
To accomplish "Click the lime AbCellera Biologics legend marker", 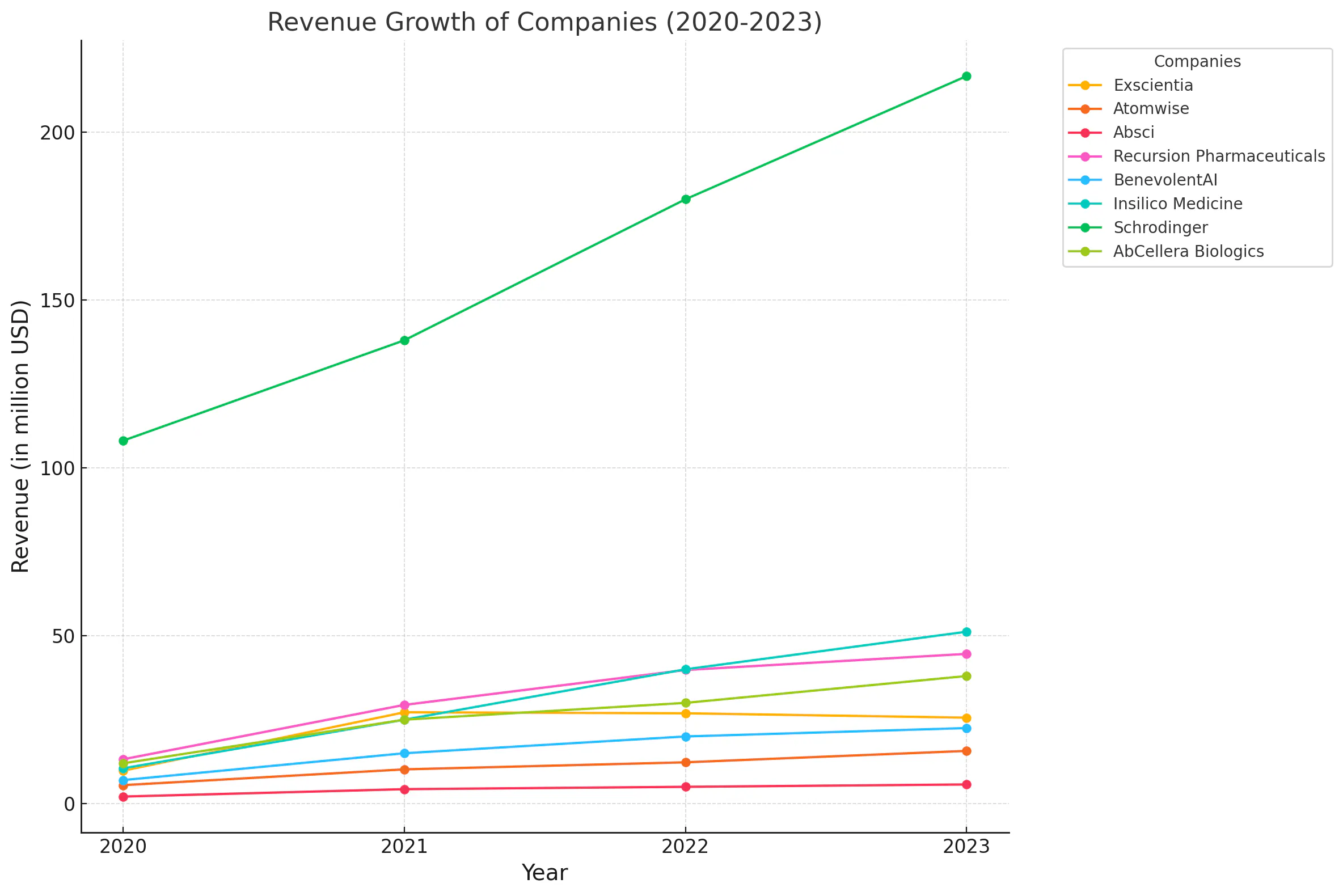I will (x=1086, y=252).
